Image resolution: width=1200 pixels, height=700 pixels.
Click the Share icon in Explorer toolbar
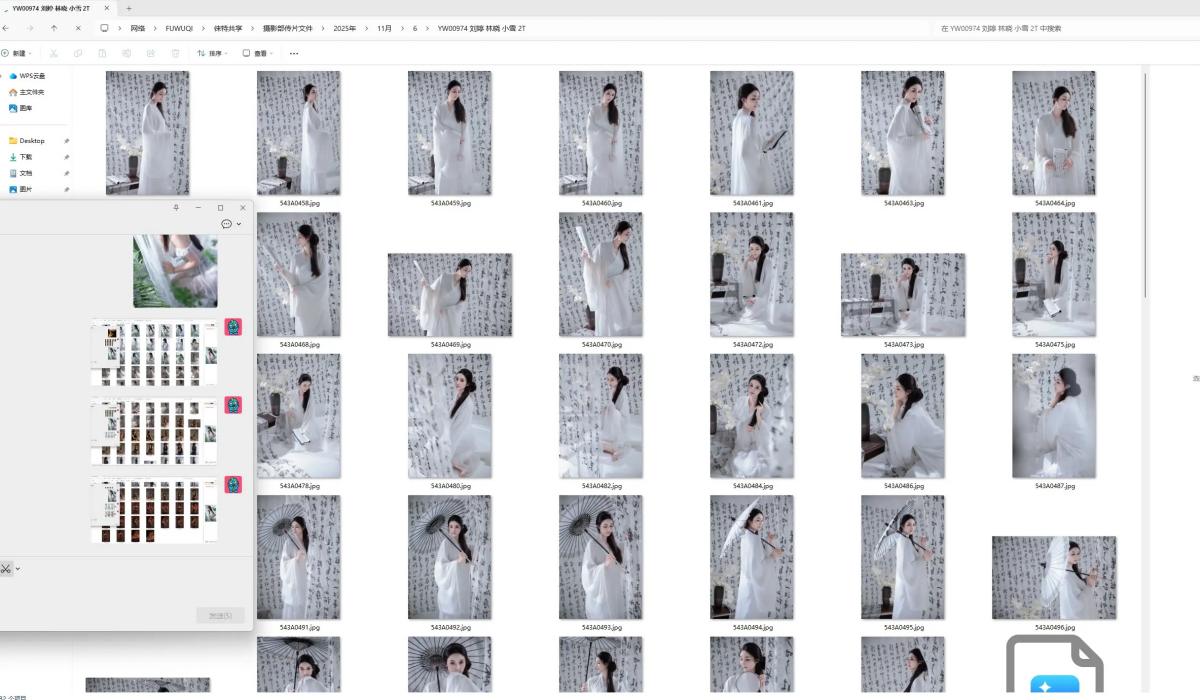[x=151, y=53]
